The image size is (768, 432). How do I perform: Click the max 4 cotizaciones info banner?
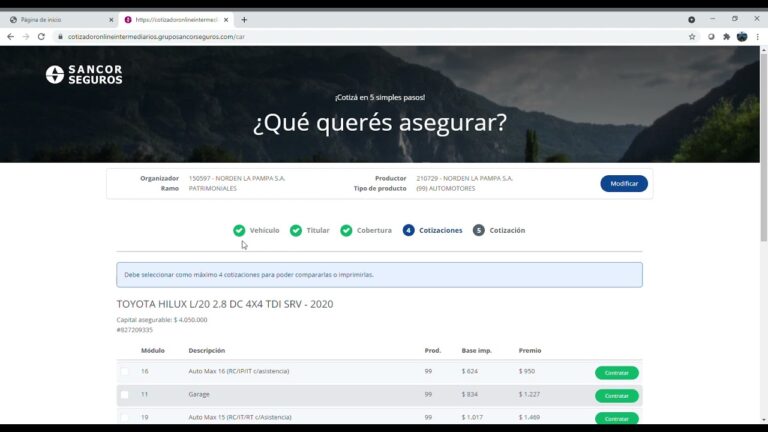(380, 275)
